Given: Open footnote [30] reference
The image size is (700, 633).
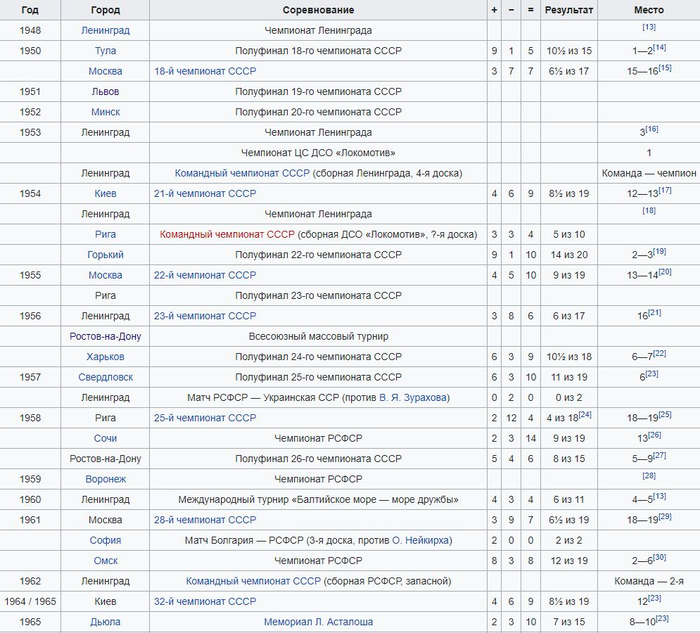Looking at the screenshot, I should coord(659,558).
